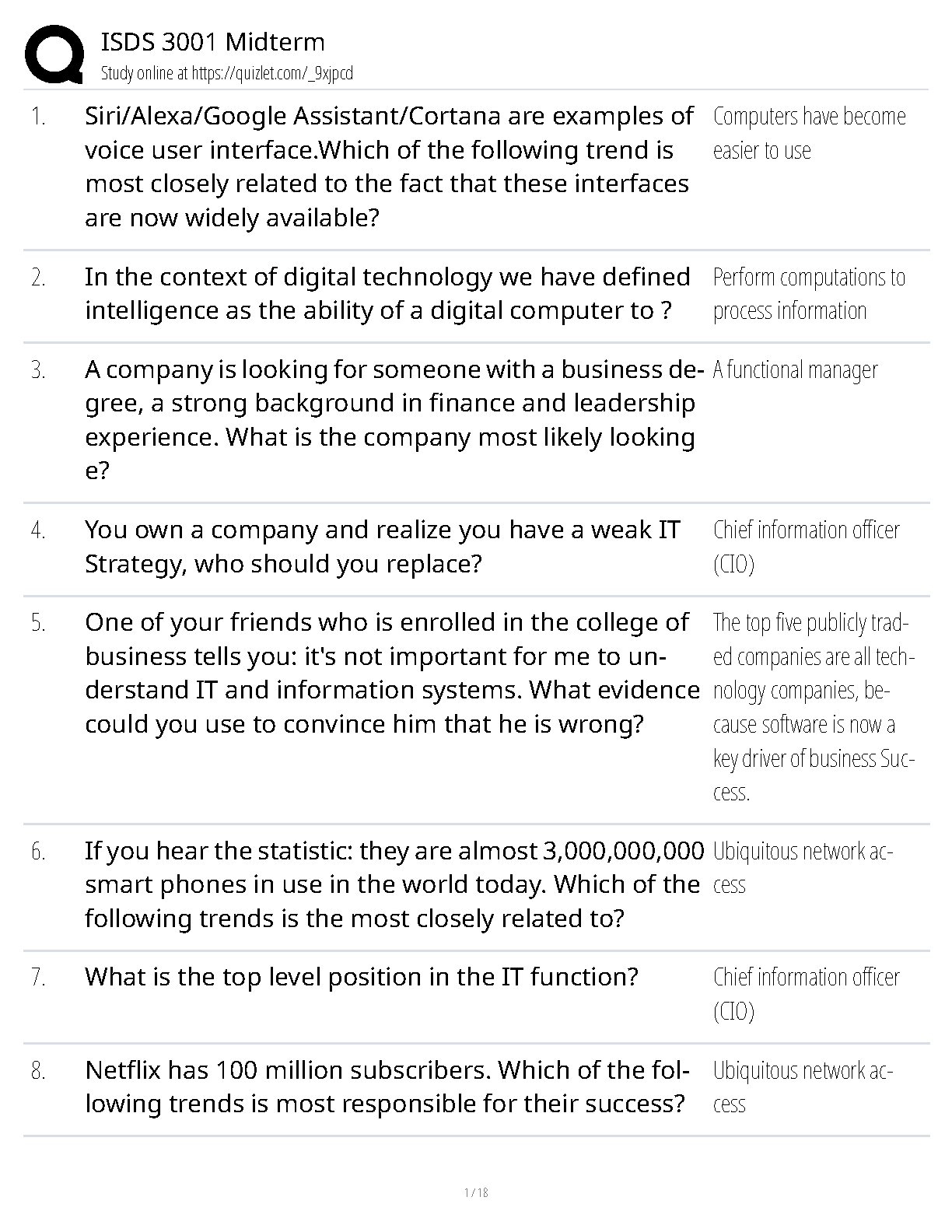
Task: Click the ISDS 3001 Midterm title
Action: coord(213,42)
